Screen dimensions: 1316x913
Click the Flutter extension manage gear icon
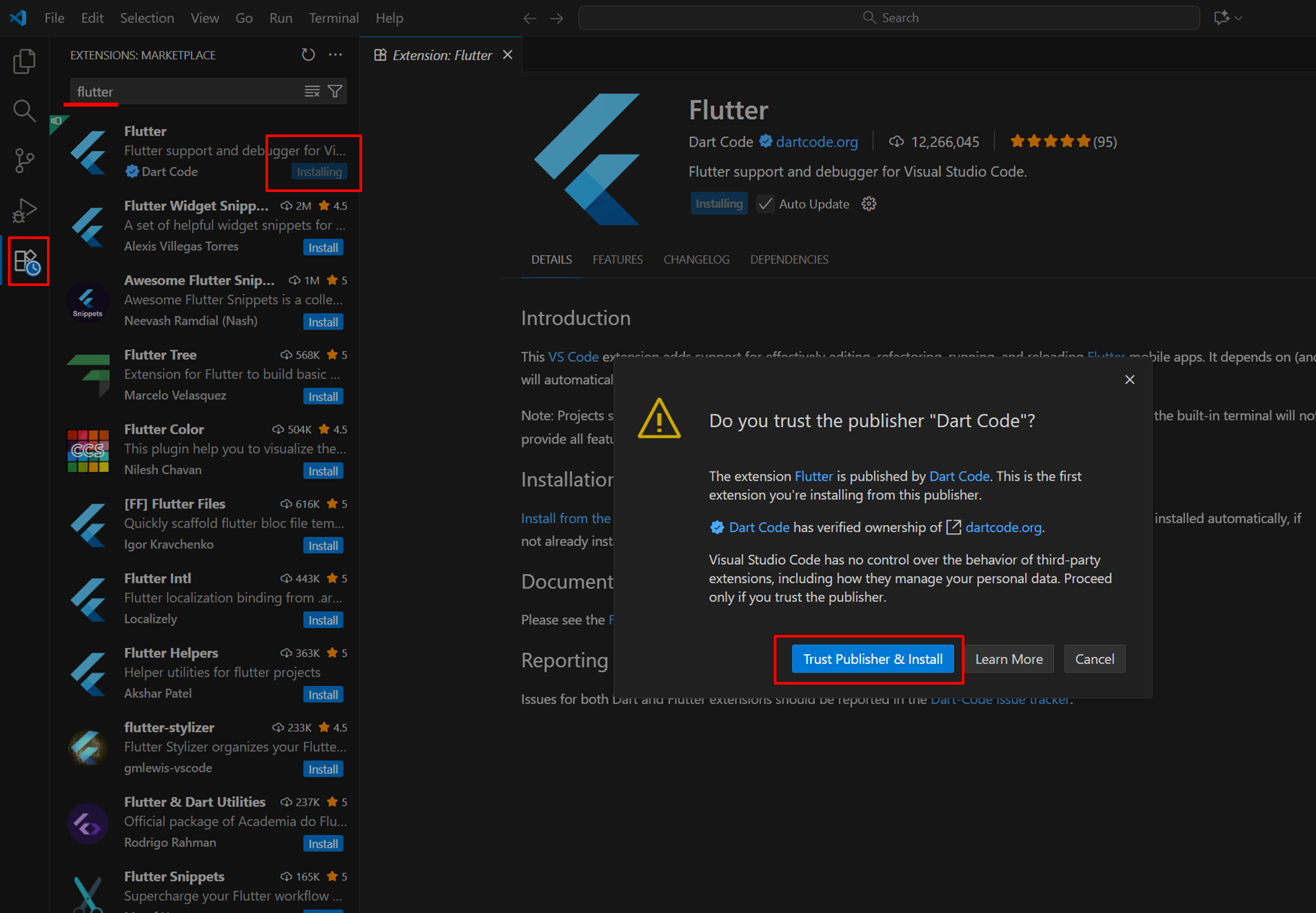869,204
